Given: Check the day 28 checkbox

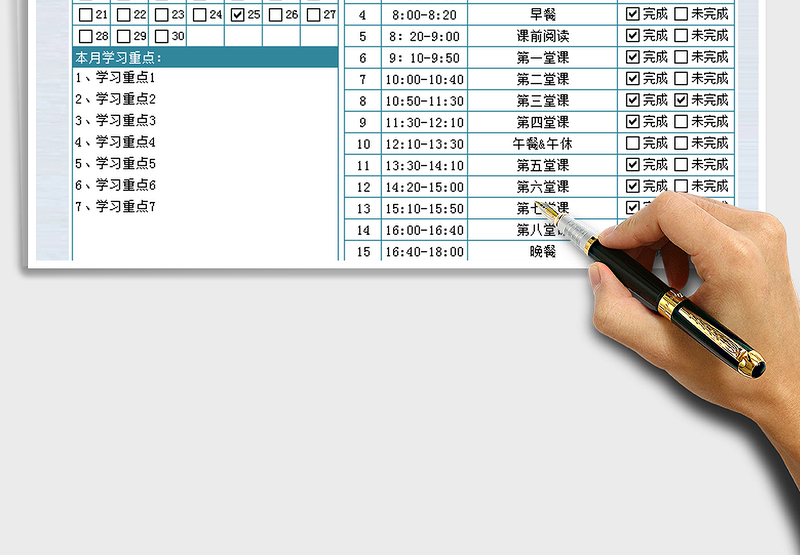Looking at the screenshot, I should (x=86, y=36).
